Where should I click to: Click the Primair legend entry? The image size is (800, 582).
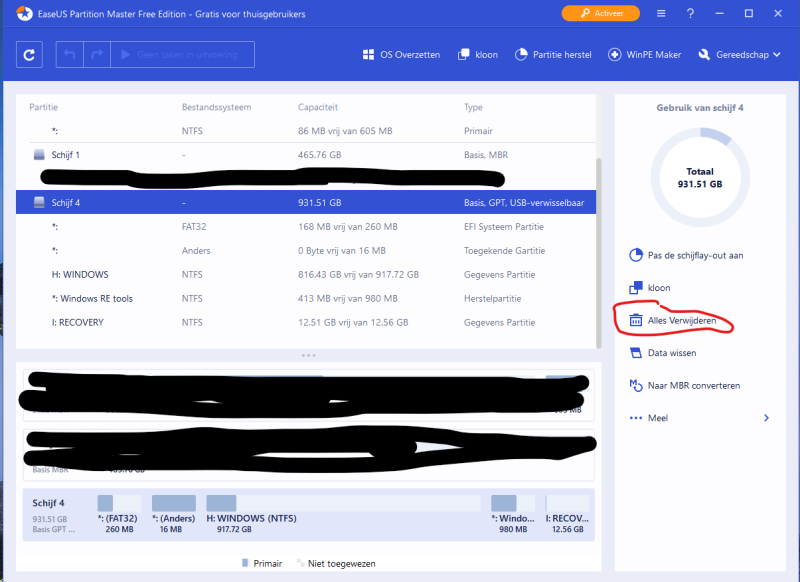(x=262, y=563)
